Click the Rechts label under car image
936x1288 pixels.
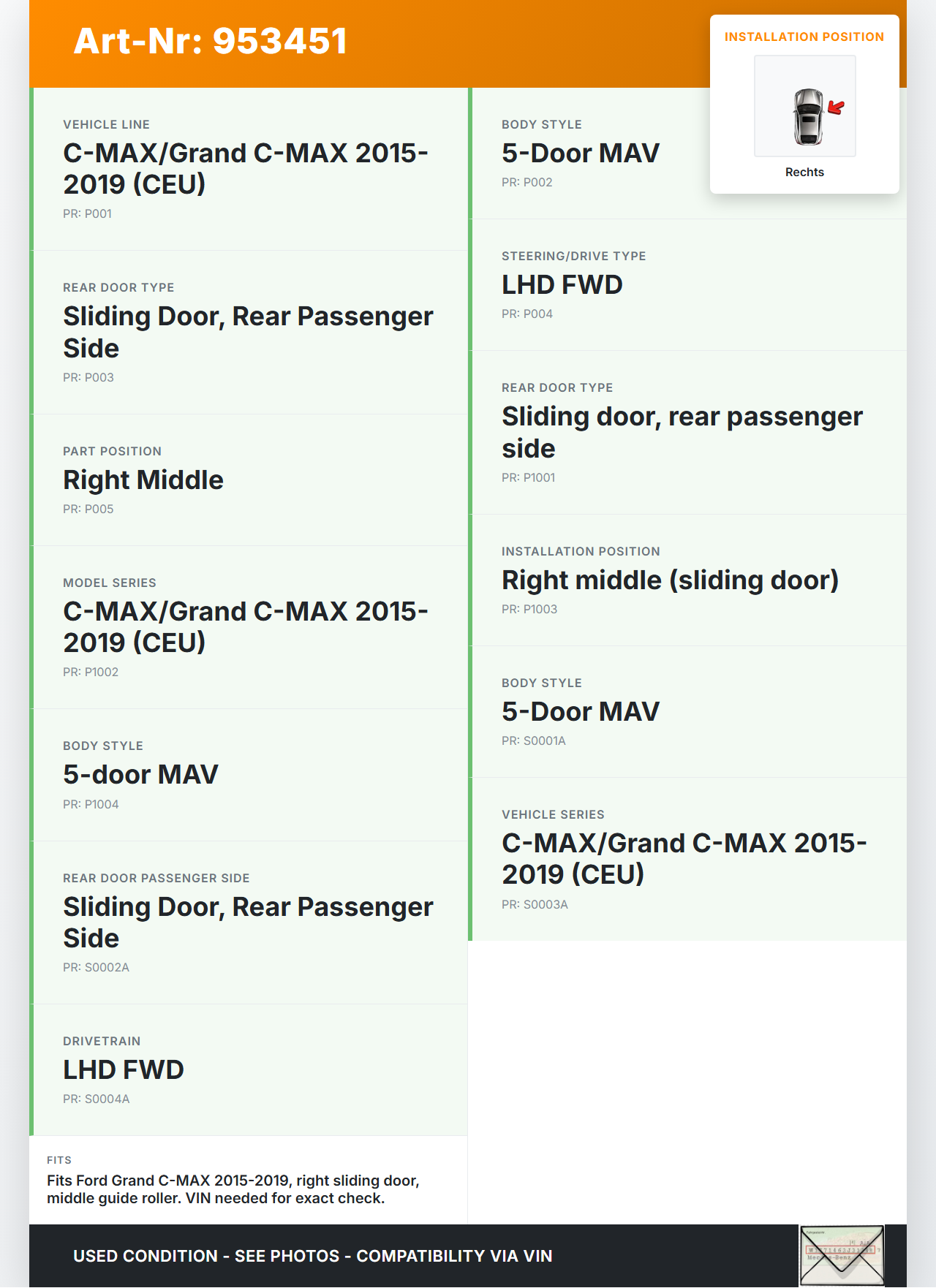pos(804,172)
